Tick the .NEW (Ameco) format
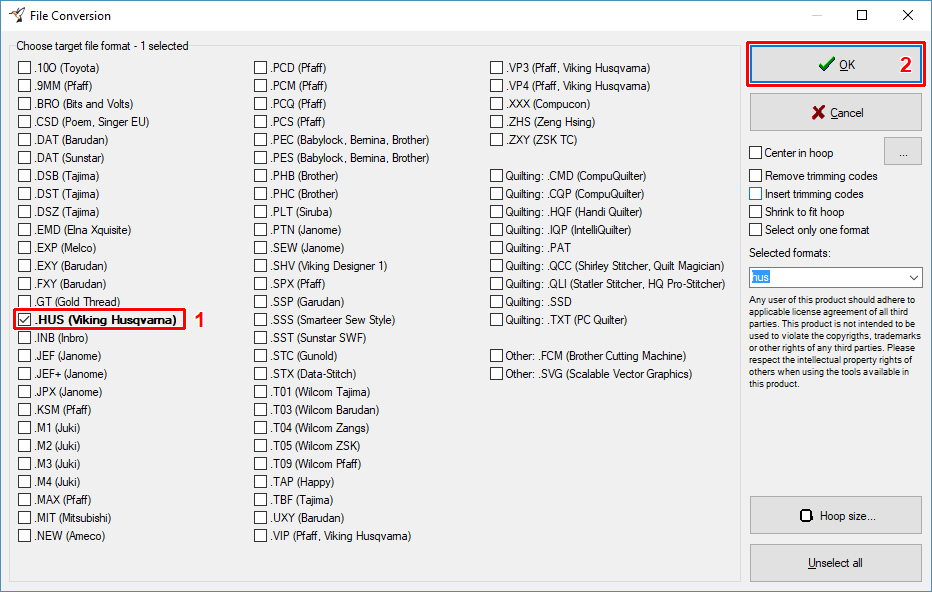Screen dimensions: 932x592 [x=24, y=536]
